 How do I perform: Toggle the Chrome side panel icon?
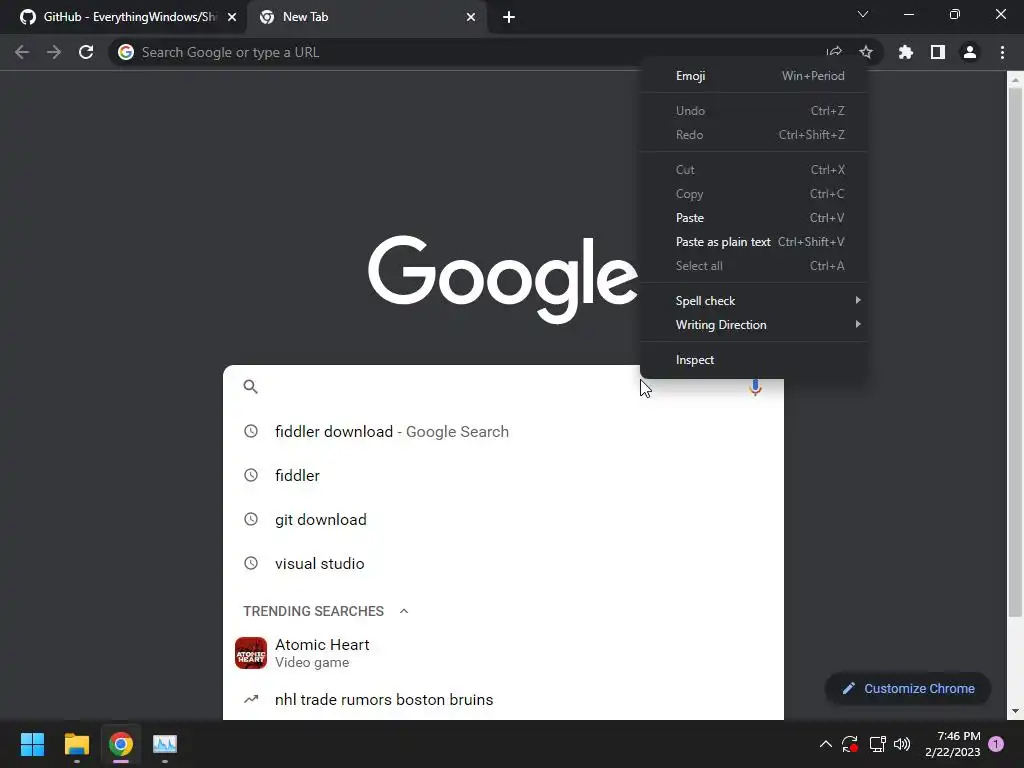938,52
